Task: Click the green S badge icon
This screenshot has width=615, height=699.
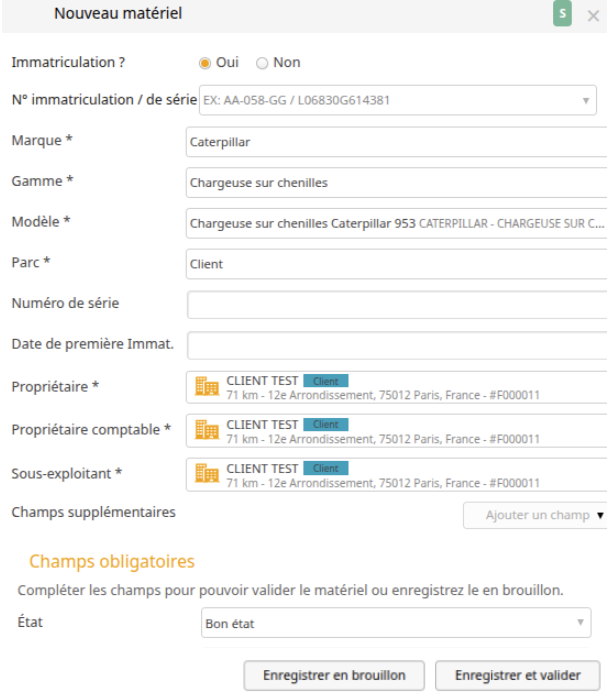Action: click(x=562, y=14)
